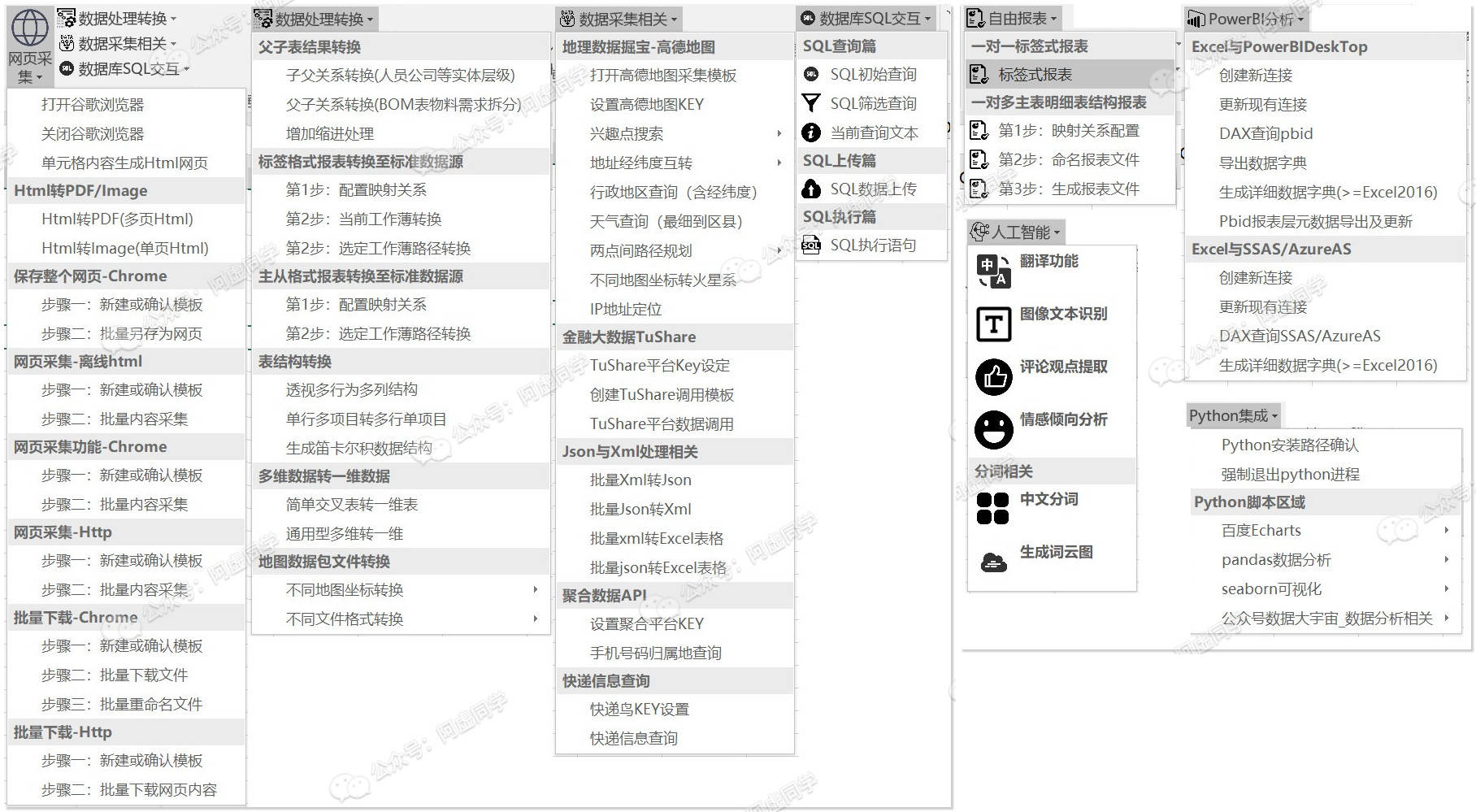Choose 强制退出python进程
The height and width of the screenshot is (812, 1476).
[1325, 474]
